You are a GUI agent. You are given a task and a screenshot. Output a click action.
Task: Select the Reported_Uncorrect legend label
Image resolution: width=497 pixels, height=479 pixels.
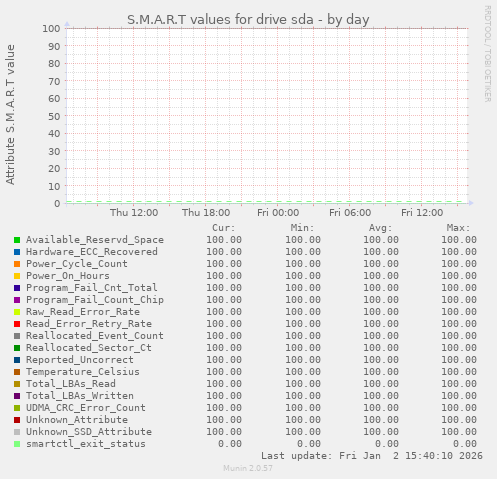[x=80, y=360]
